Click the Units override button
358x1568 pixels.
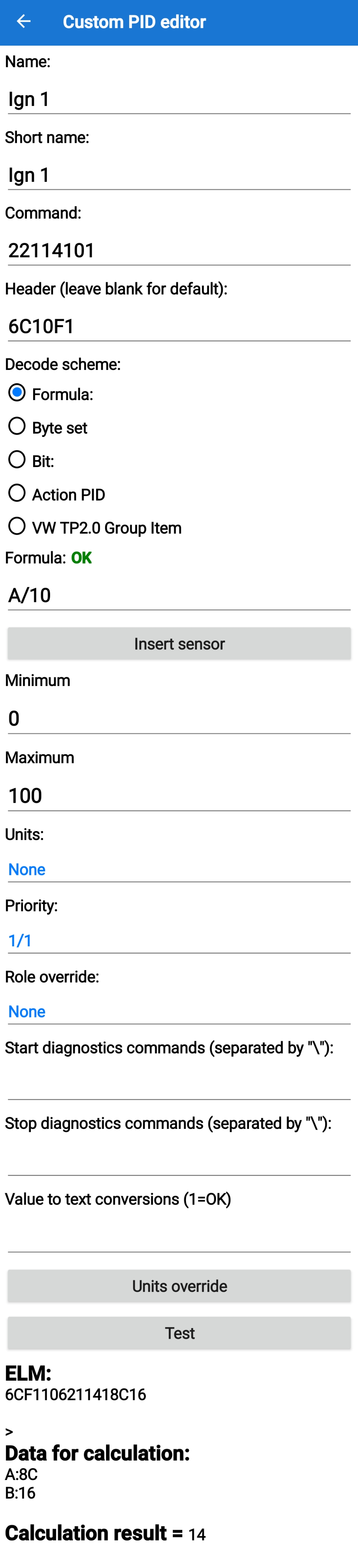tap(179, 1286)
